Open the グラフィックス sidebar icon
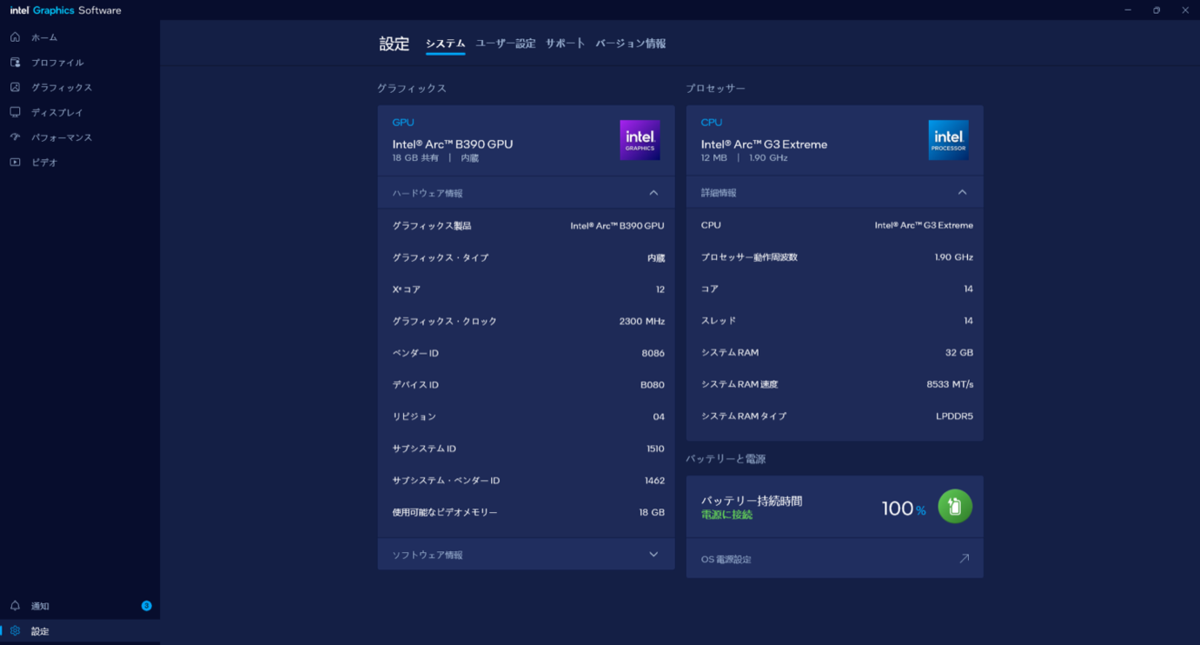Viewport: 1200px width, 645px height. tap(15, 87)
